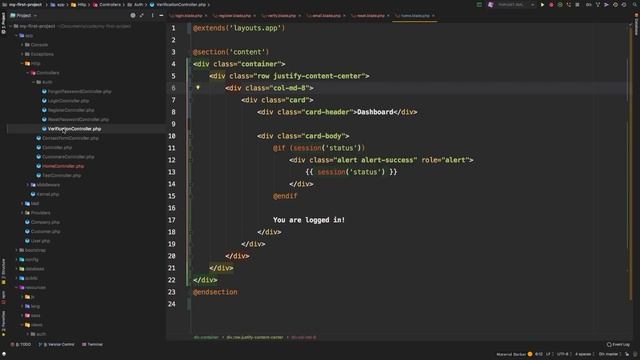The height and width of the screenshot is (360, 640).
Task: Collapse the Controllers folder
Action: (28, 73)
